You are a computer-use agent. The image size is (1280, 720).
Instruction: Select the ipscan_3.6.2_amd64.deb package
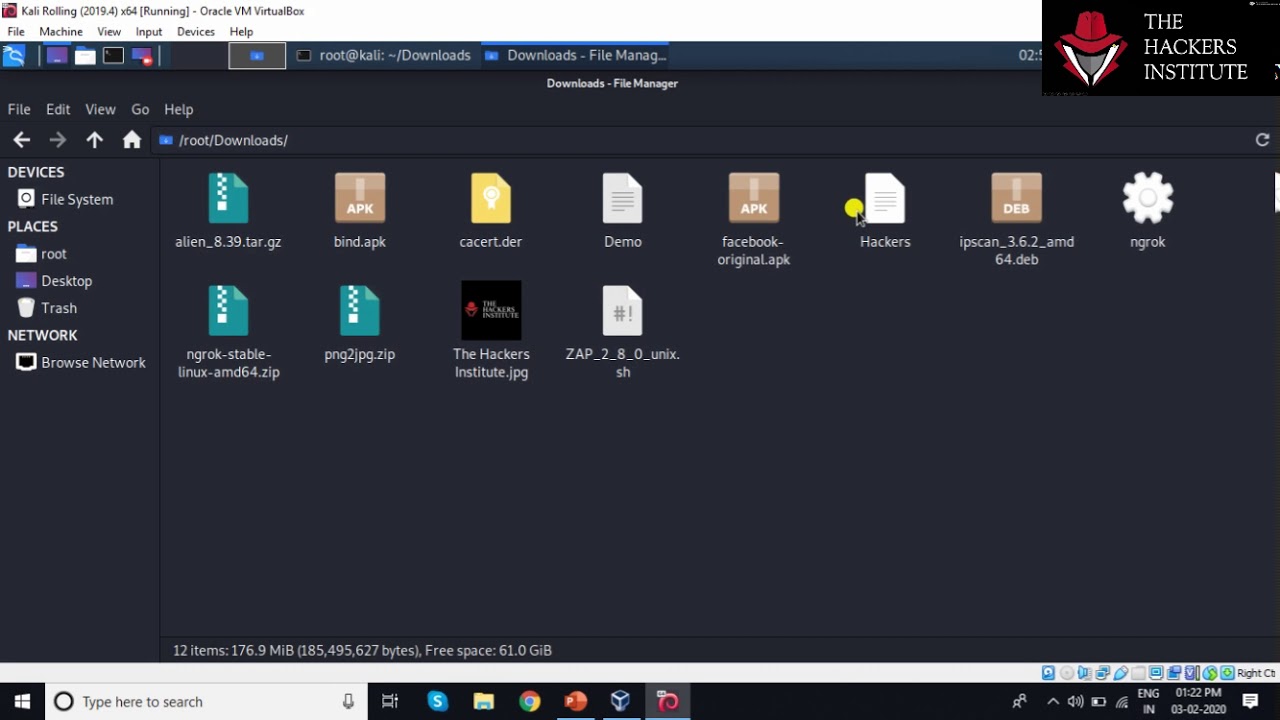(1016, 199)
